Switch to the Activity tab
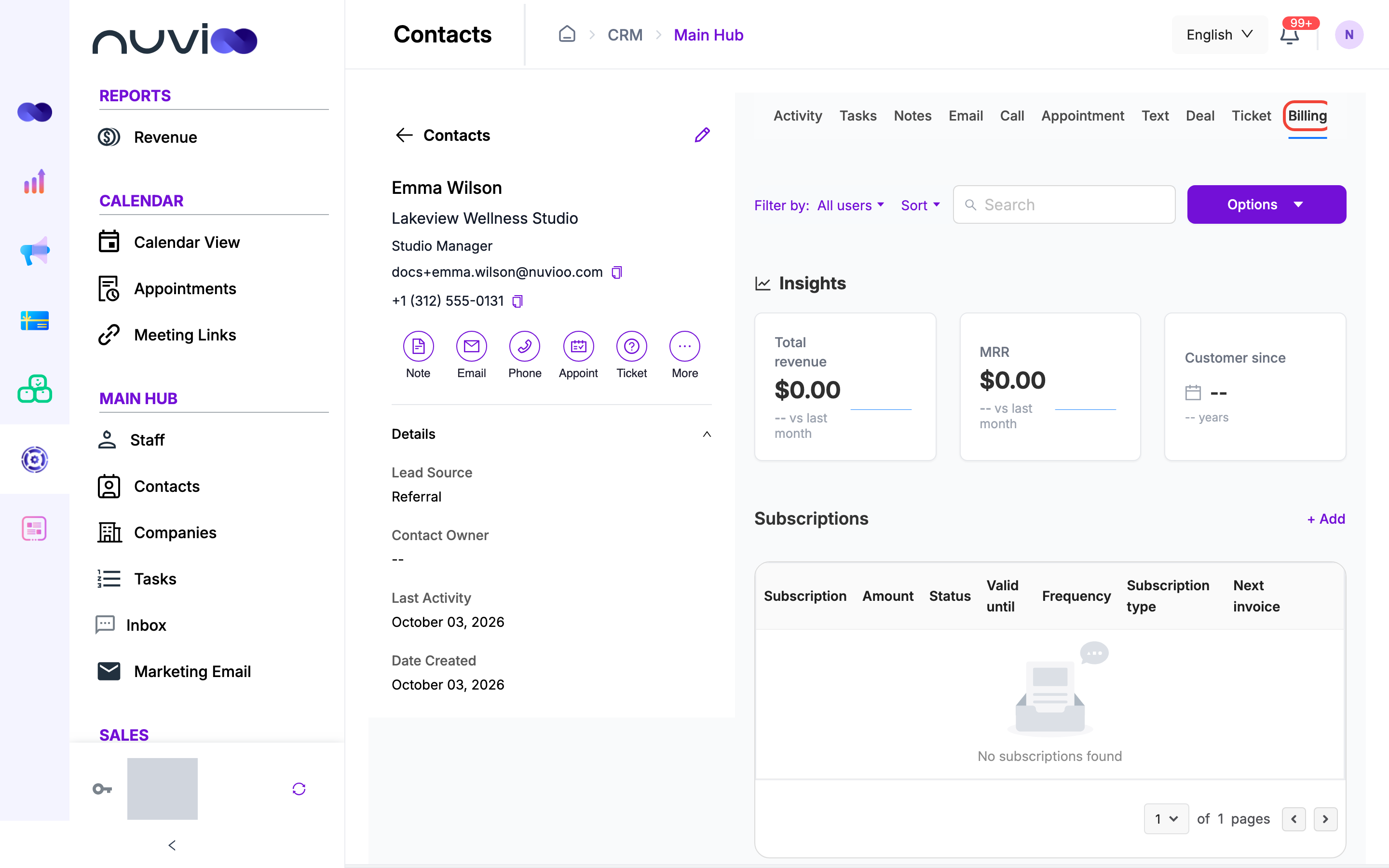 click(797, 116)
